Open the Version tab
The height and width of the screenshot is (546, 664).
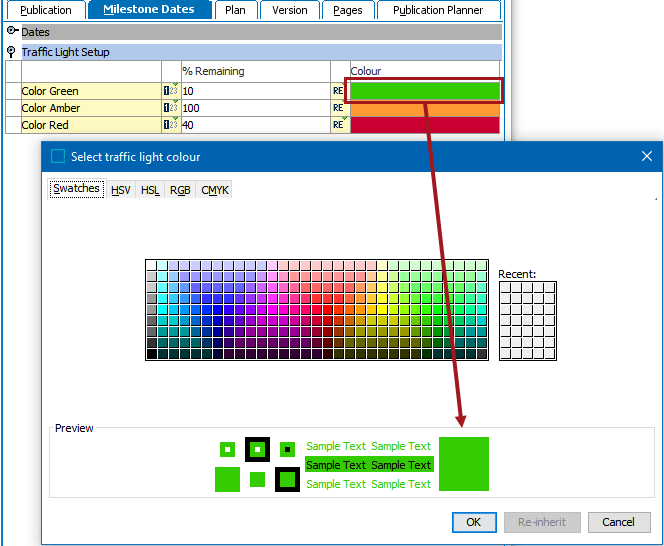click(290, 10)
